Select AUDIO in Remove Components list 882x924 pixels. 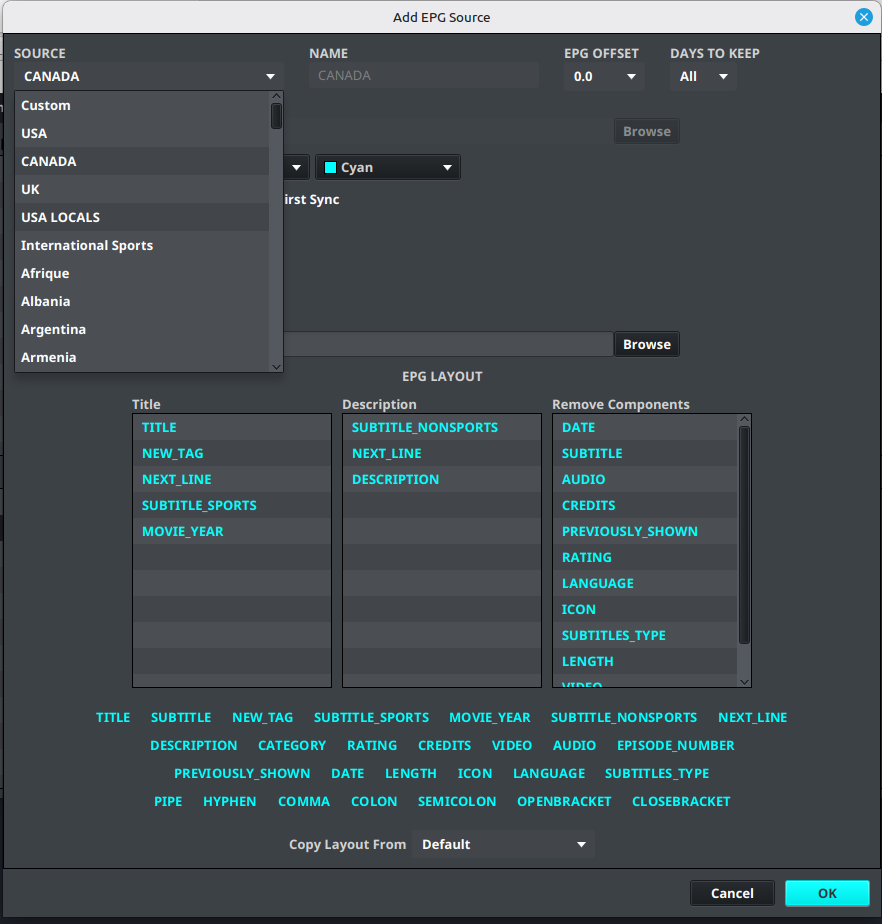pos(645,479)
